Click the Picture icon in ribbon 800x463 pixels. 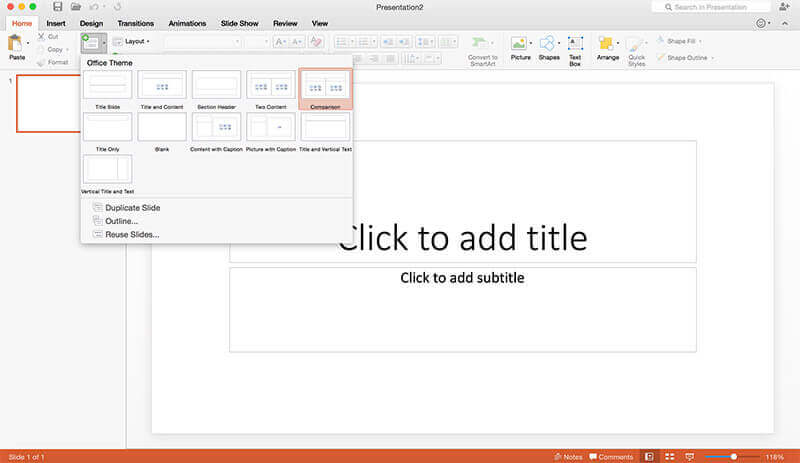coord(520,45)
